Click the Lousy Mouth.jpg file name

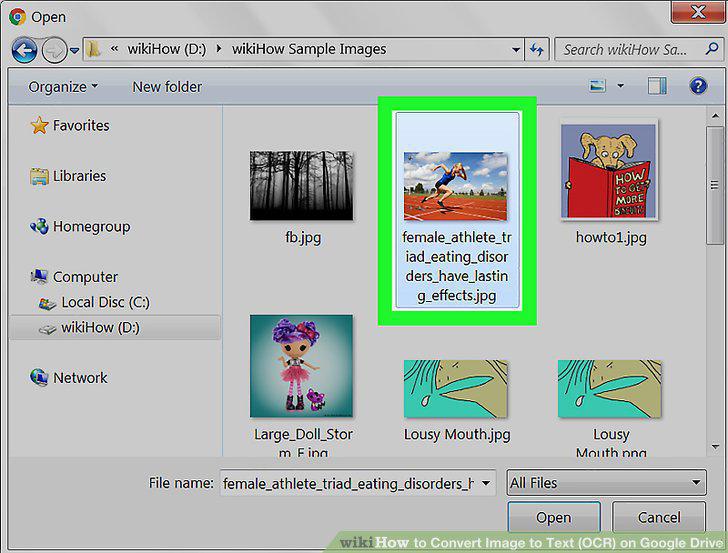click(x=457, y=435)
